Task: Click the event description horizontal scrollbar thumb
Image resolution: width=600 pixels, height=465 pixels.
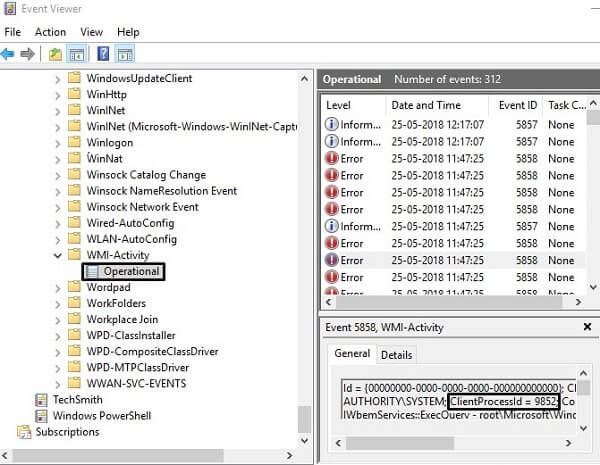Action: pos(400,443)
